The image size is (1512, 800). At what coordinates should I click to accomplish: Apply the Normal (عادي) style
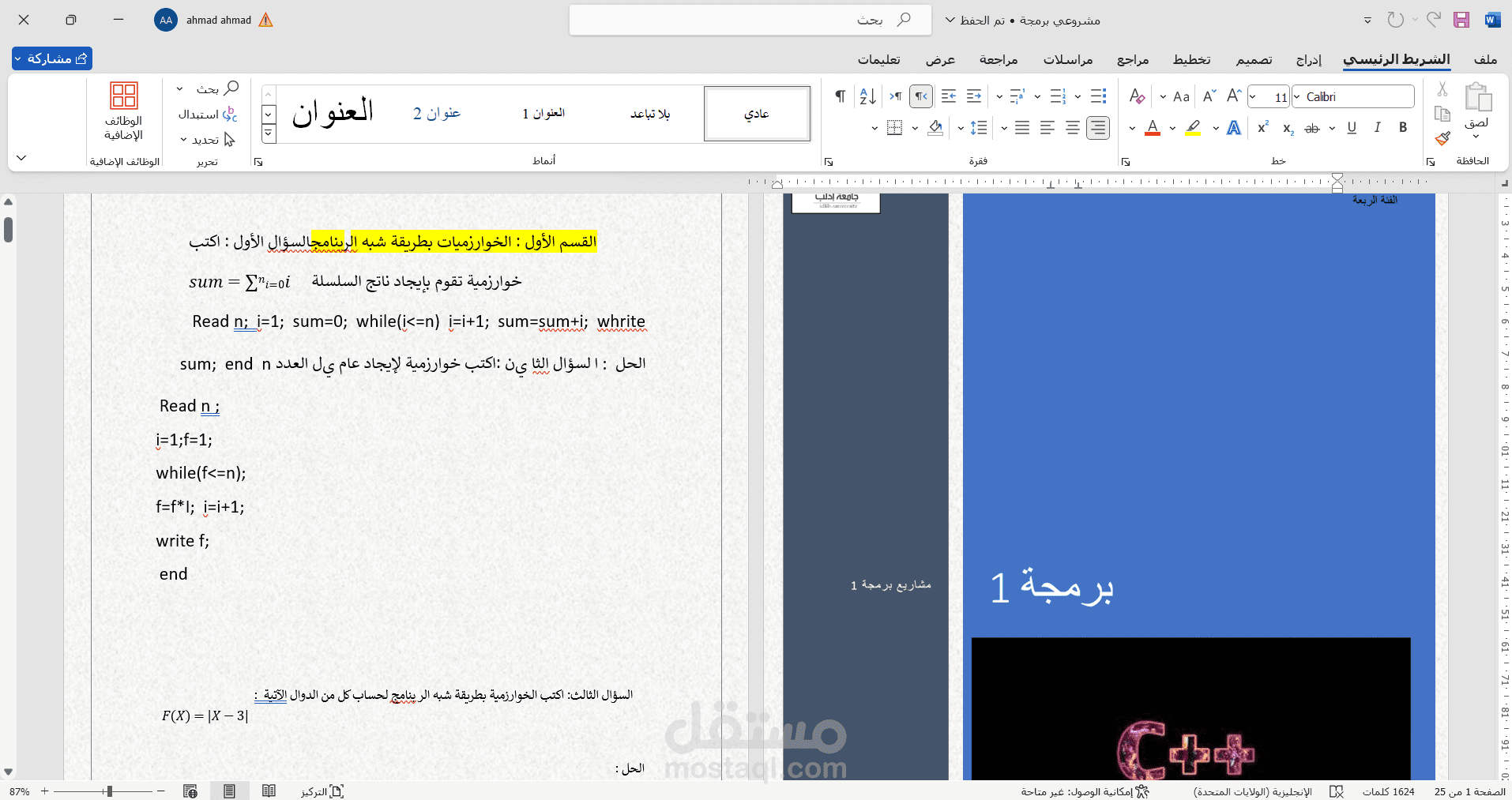coord(757,114)
